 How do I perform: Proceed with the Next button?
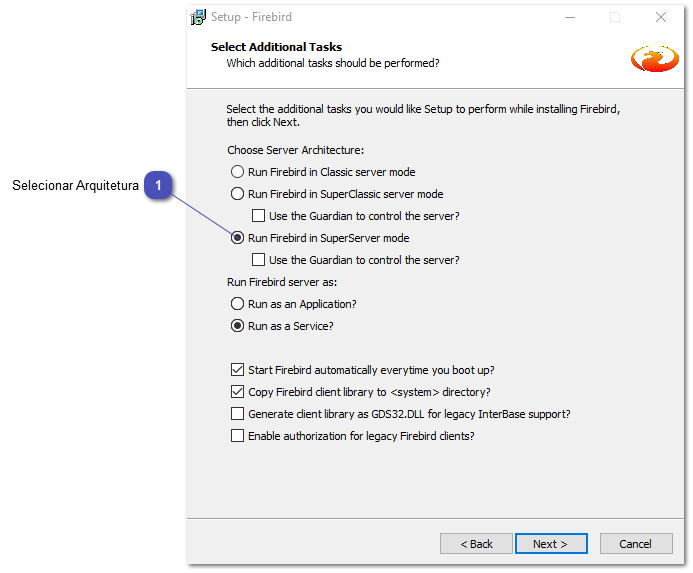[550, 544]
